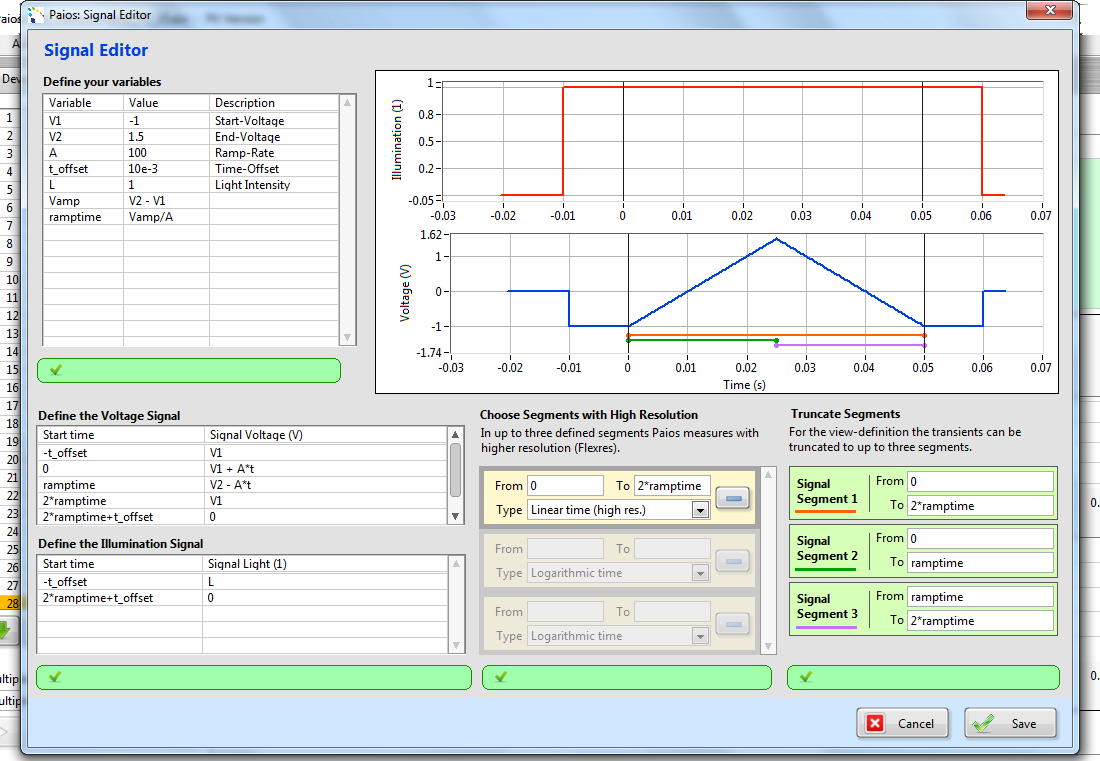Click high resolution segments validation status bar
The height and width of the screenshot is (761, 1100).
pos(627,678)
